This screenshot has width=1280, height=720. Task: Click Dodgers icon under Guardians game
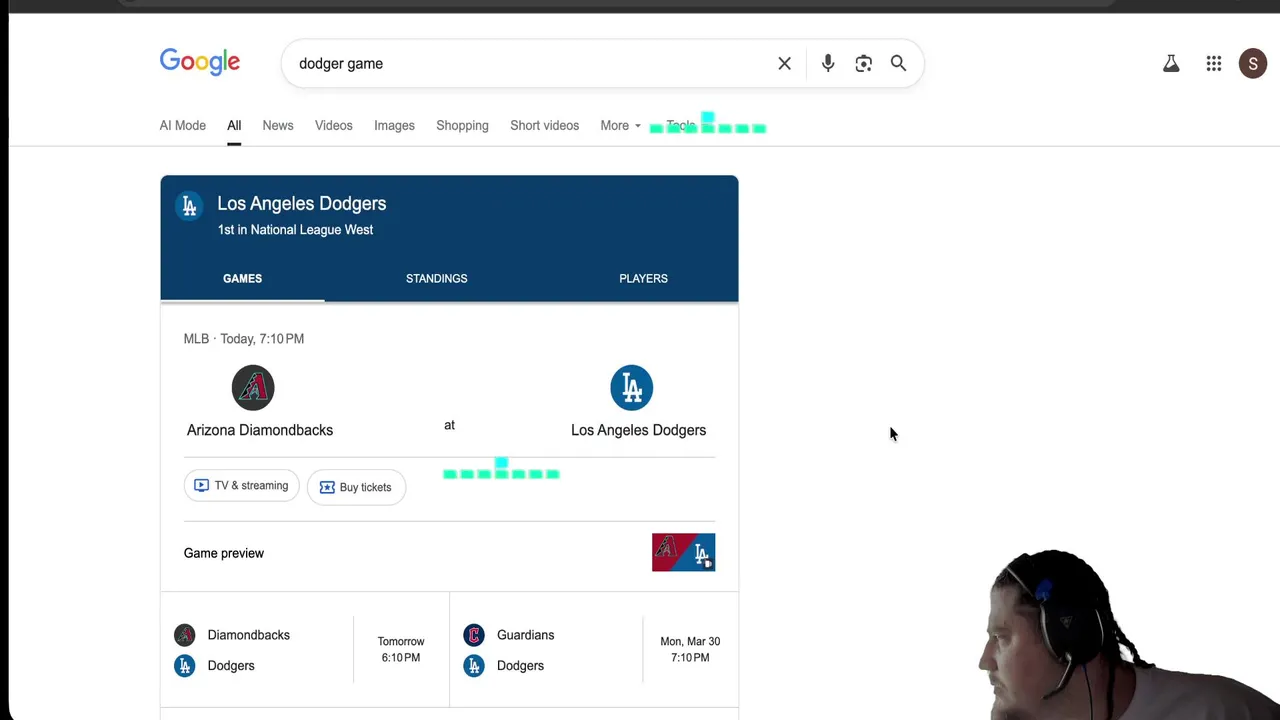coord(474,666)
